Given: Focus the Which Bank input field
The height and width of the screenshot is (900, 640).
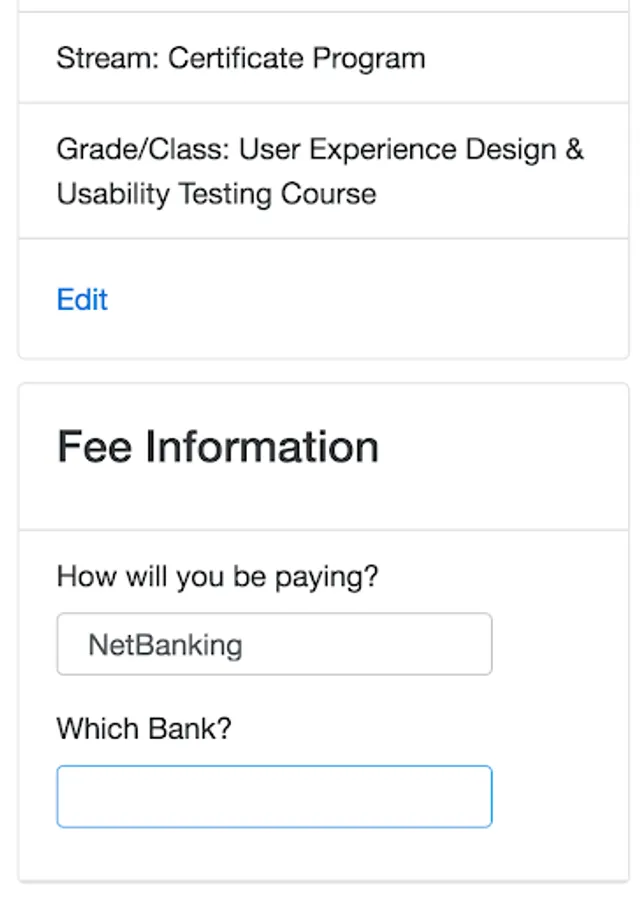Looking at the screenshot, I should (274, 796).
